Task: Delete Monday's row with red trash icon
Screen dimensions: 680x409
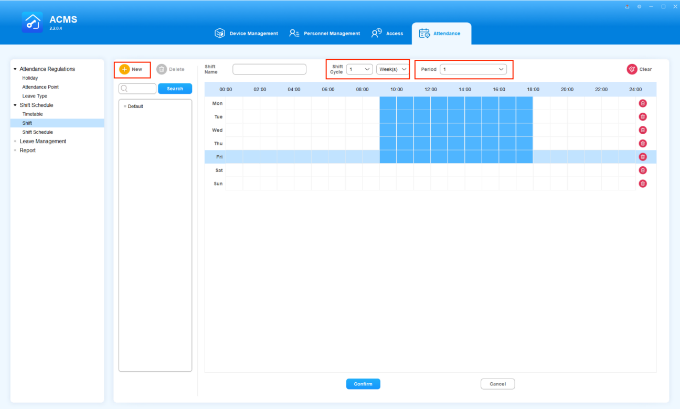Action: (x=642, y=104)
